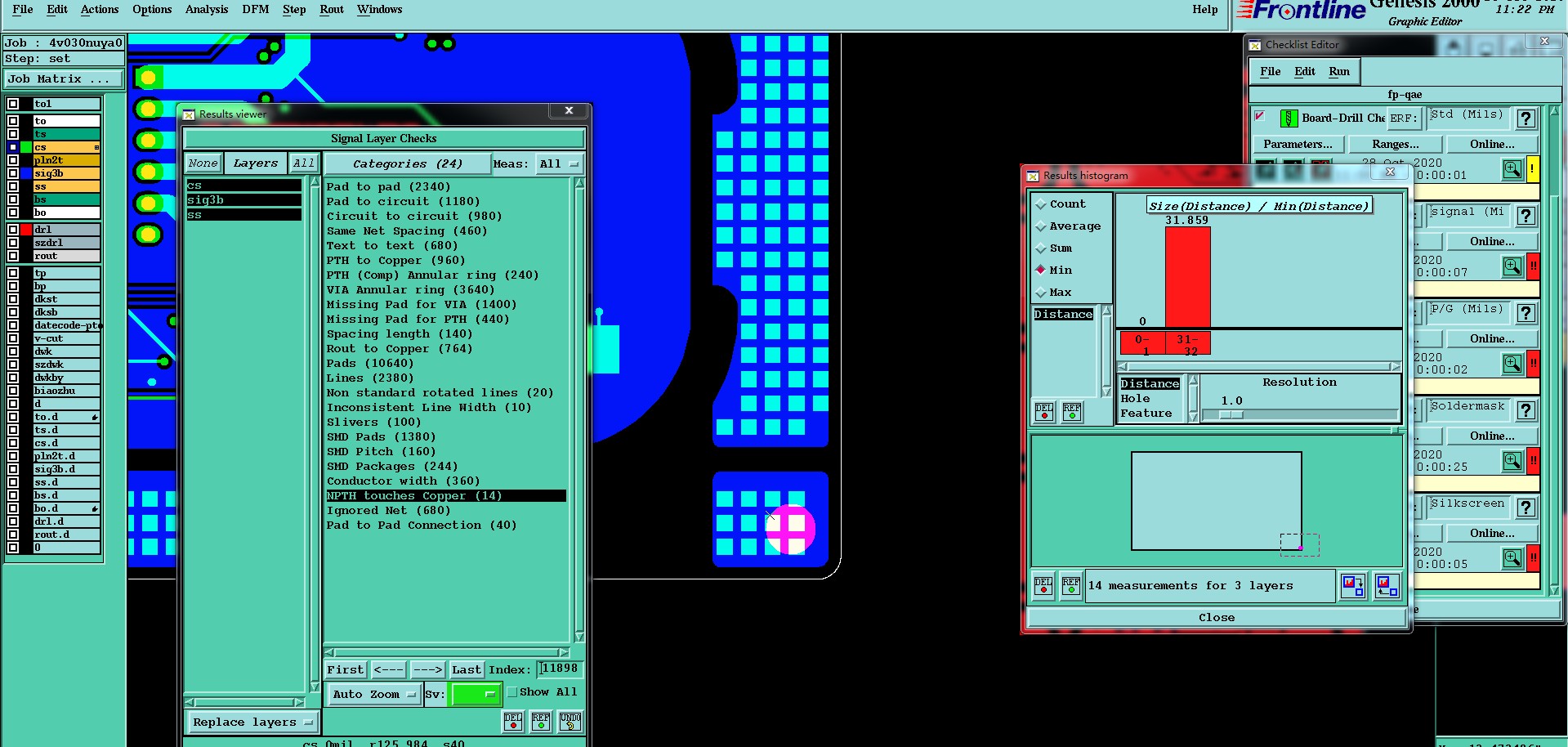Open Analysis menu
1568x747 pixels.
pyautogui.click(x=207, y=10)
